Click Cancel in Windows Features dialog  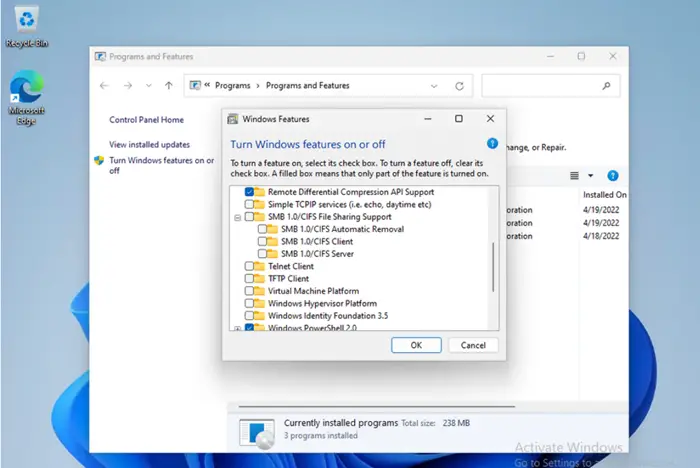click(473, 345)
